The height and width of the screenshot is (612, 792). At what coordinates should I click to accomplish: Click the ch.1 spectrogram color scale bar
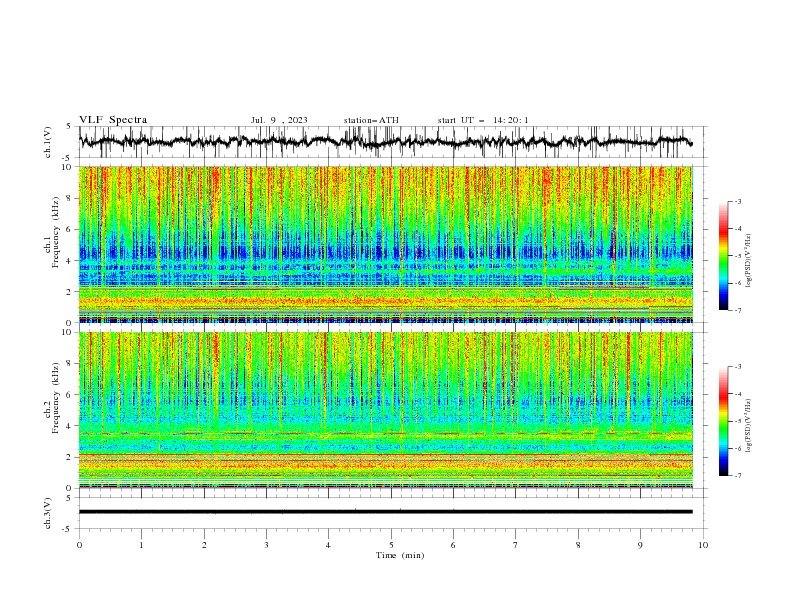tap(723, 256)
